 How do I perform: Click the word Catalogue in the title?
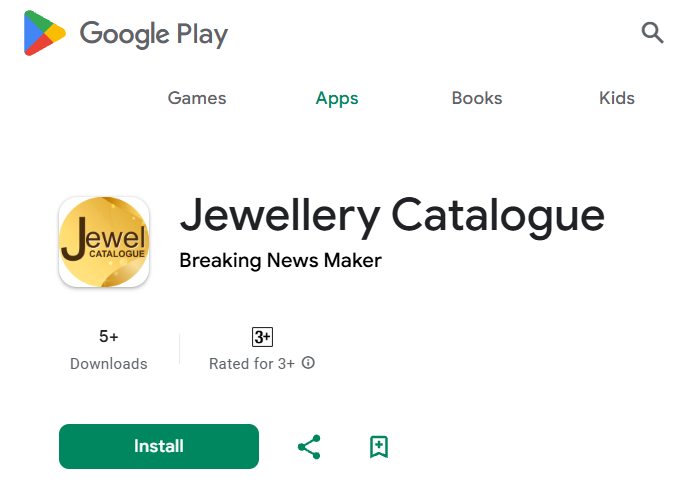click(x=498, y=216)
